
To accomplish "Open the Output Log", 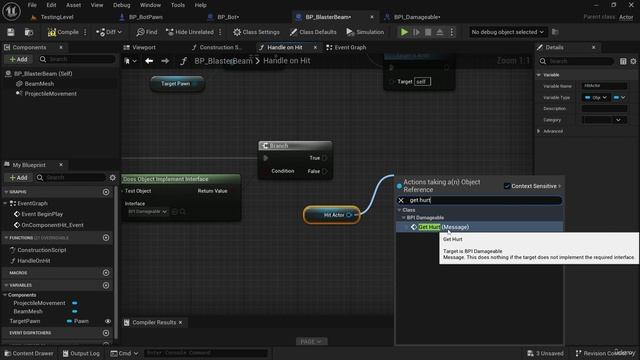I will (81, 353).
